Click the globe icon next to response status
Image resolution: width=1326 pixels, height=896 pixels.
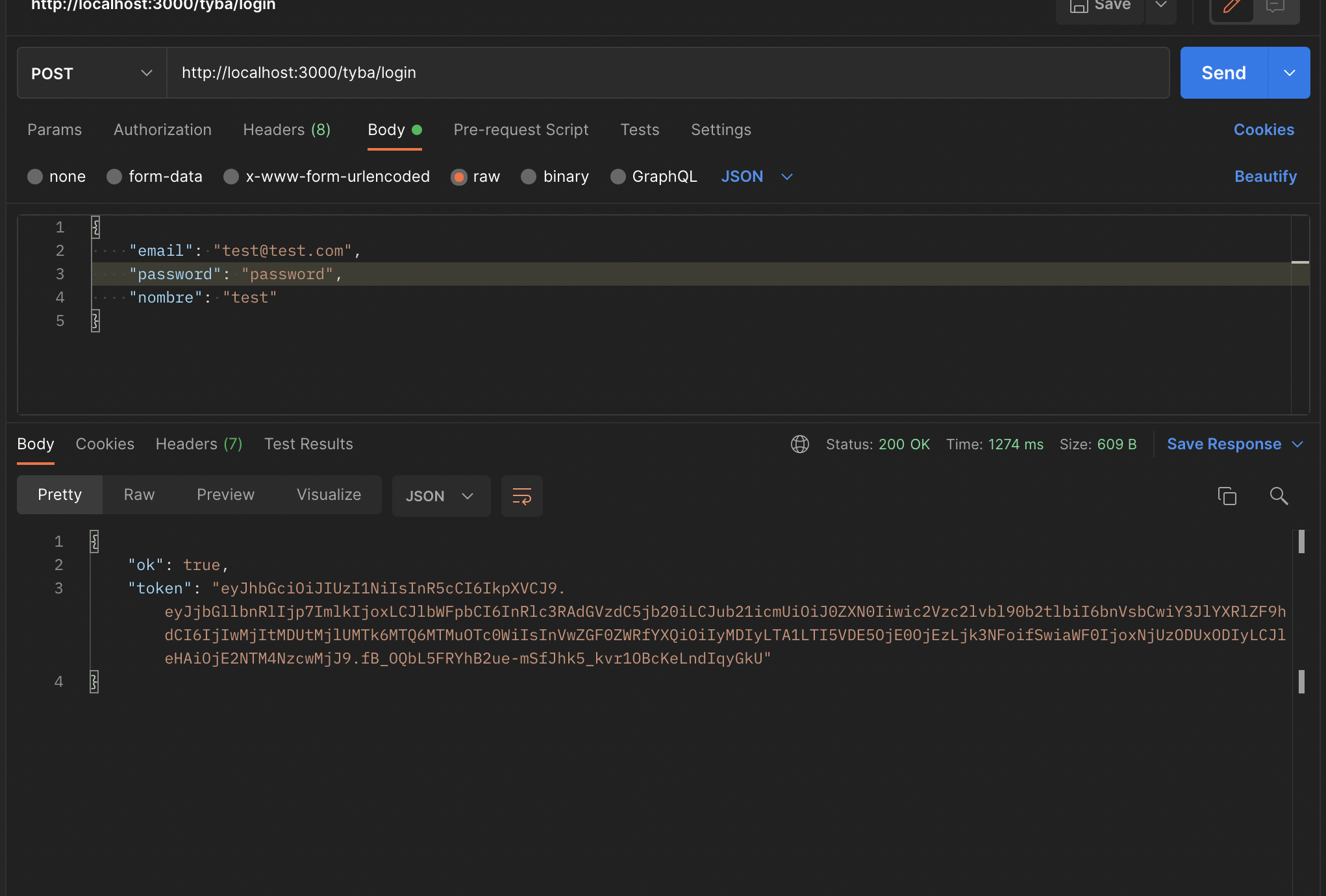coord(800,444)
